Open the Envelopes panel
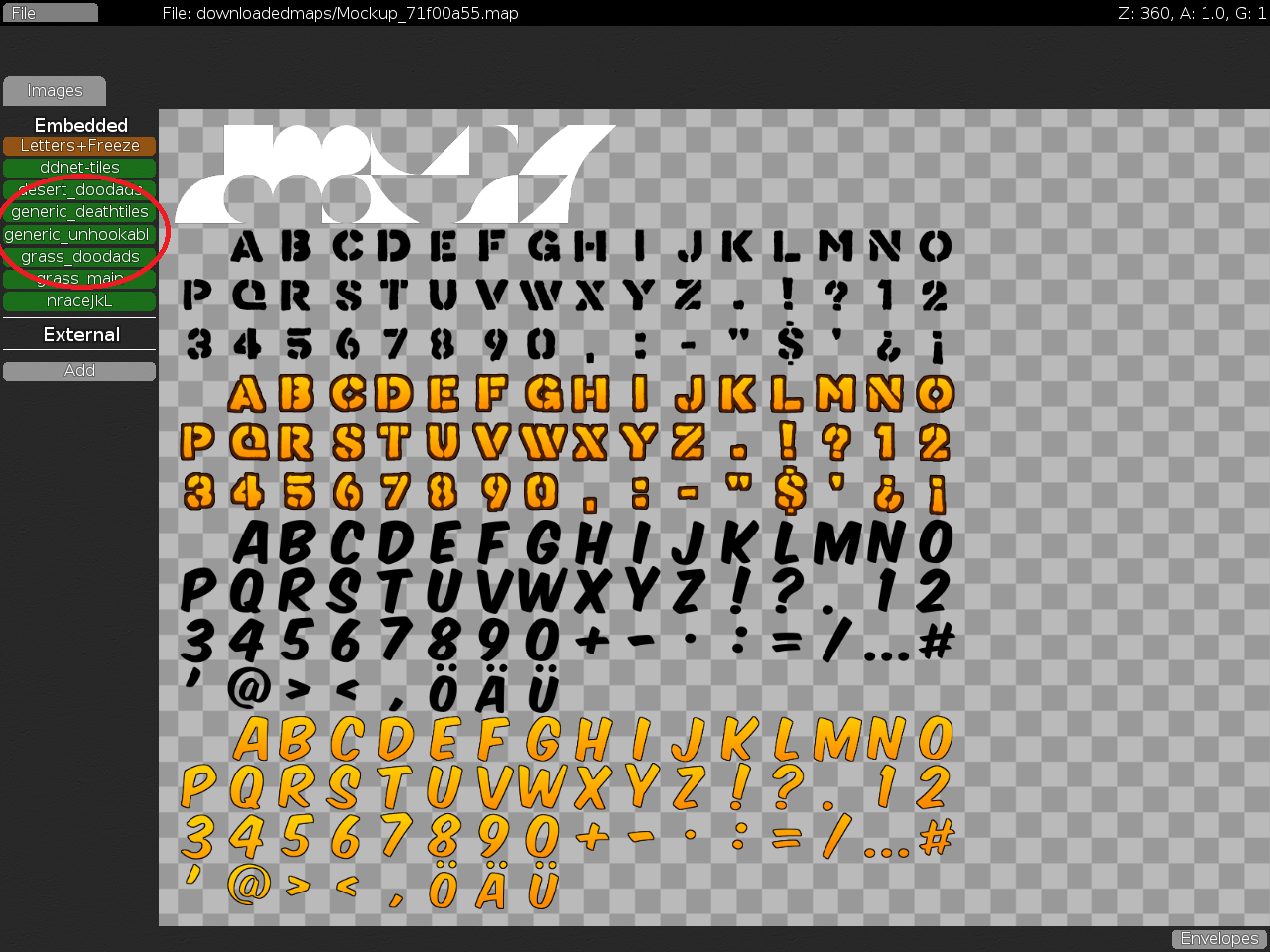This screenshot has width=1270, height=952. point(1218,938)
